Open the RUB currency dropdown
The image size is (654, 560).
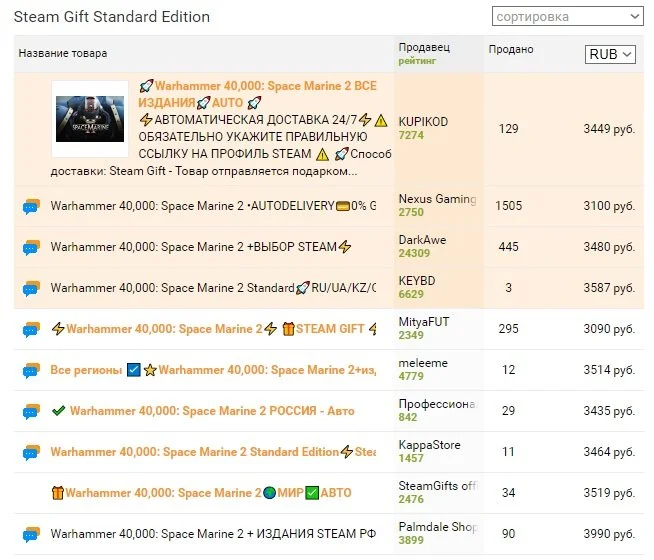pyautogui.click(x=610, y=54)
